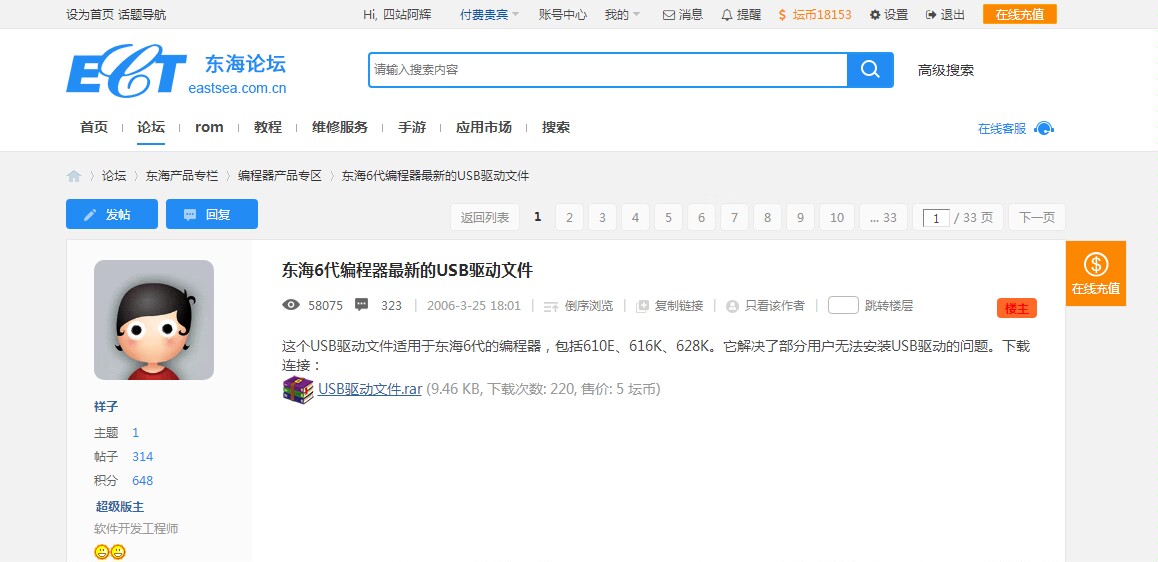The width and height of the screenshot is (1158, 562).
Task: Click the eye views icon
Action: 291,305
